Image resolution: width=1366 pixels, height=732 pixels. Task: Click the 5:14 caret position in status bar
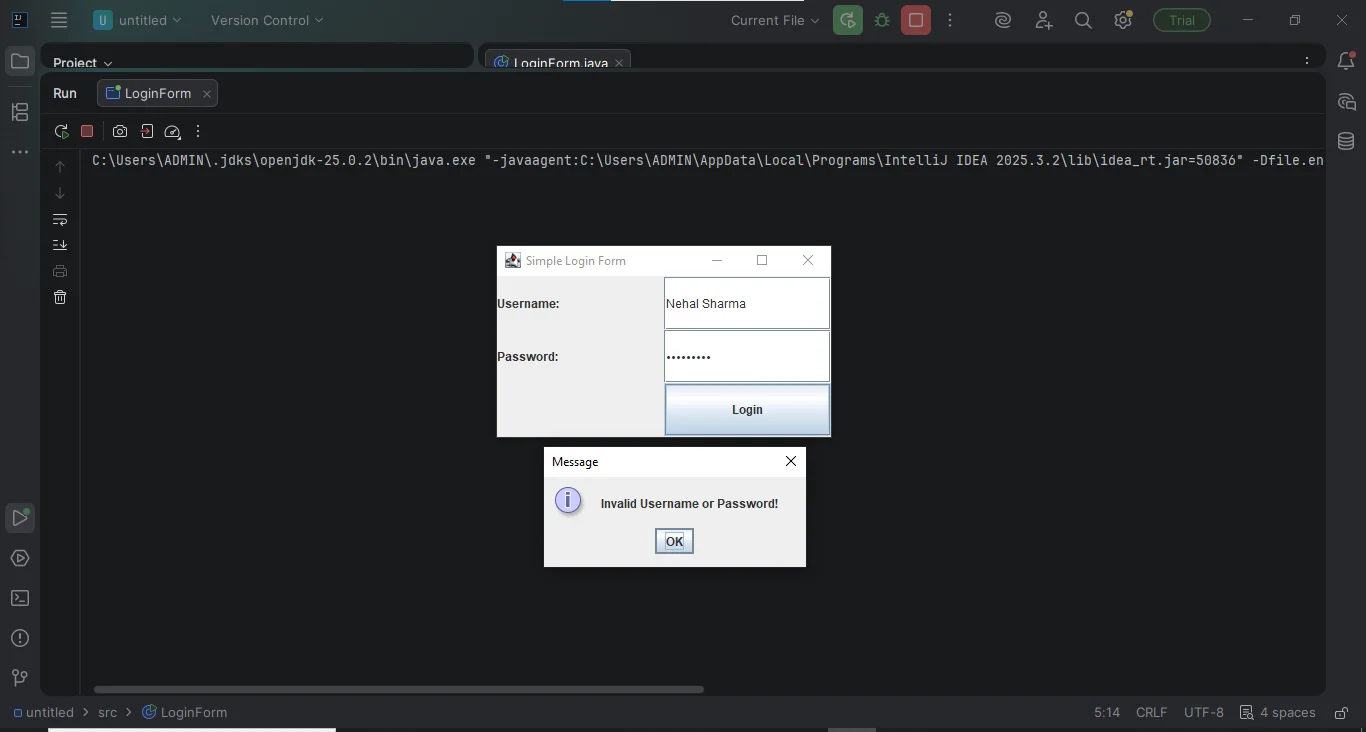(1107, 713)
